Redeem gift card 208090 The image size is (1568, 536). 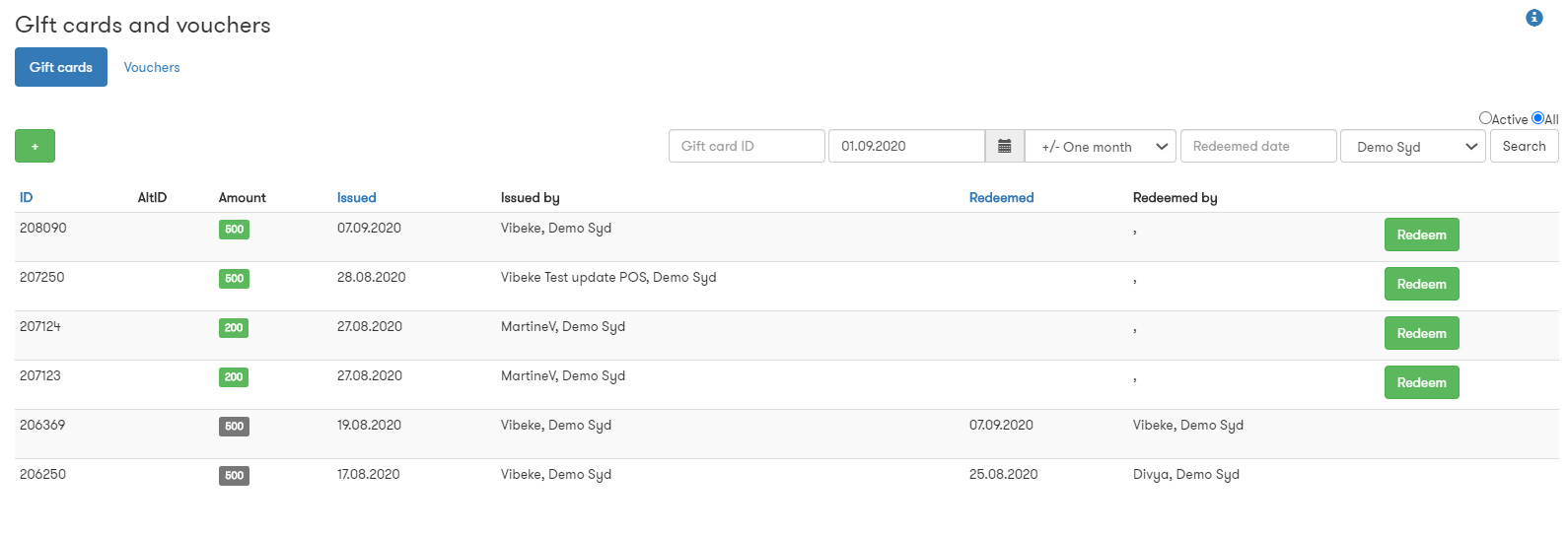[1421, 234]
